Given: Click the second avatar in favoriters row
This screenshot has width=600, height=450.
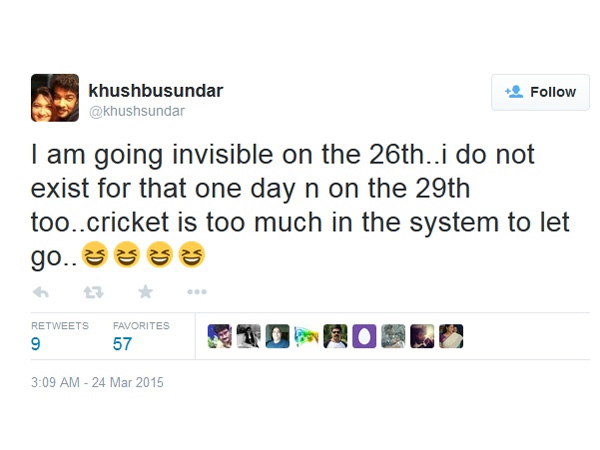Looking at the screenshot, I should [x=248, y=336].
